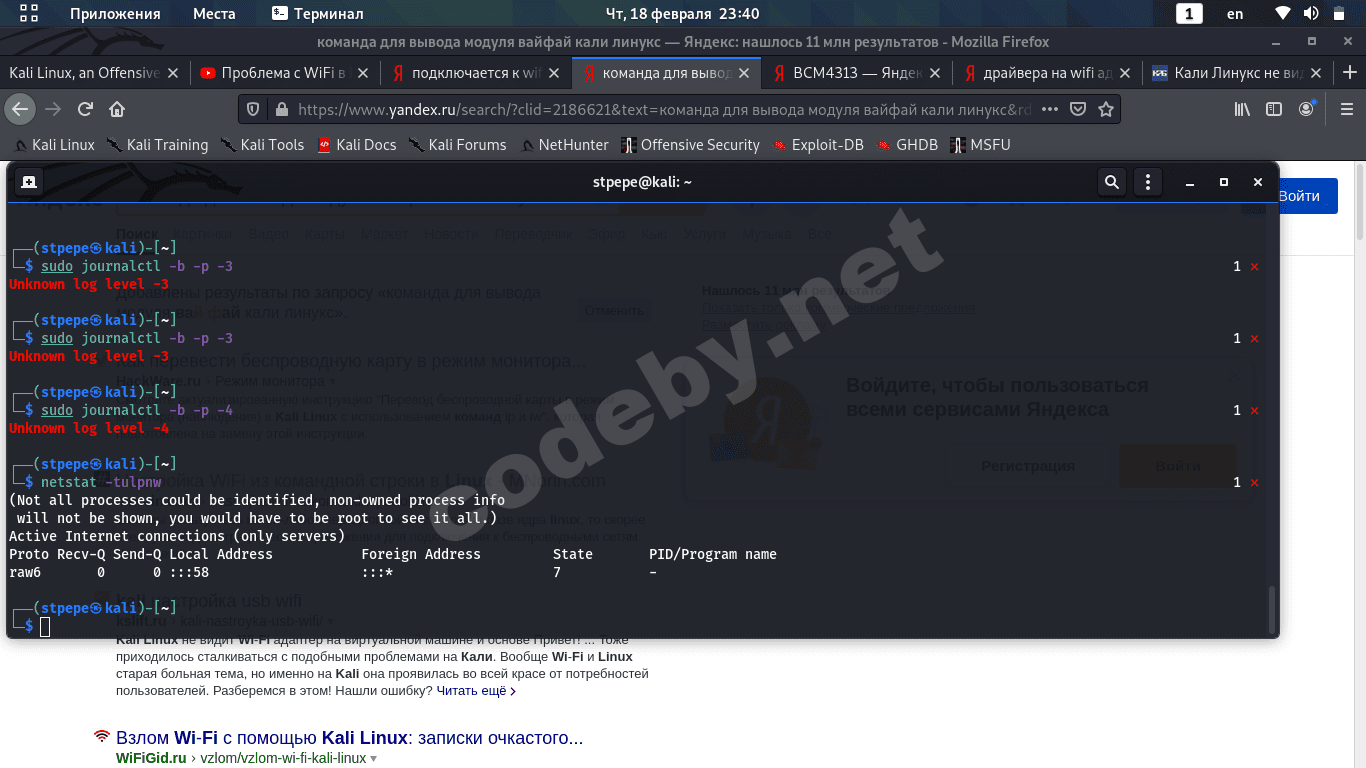Open the GNOME activities grid icon

tap(29, 13)
